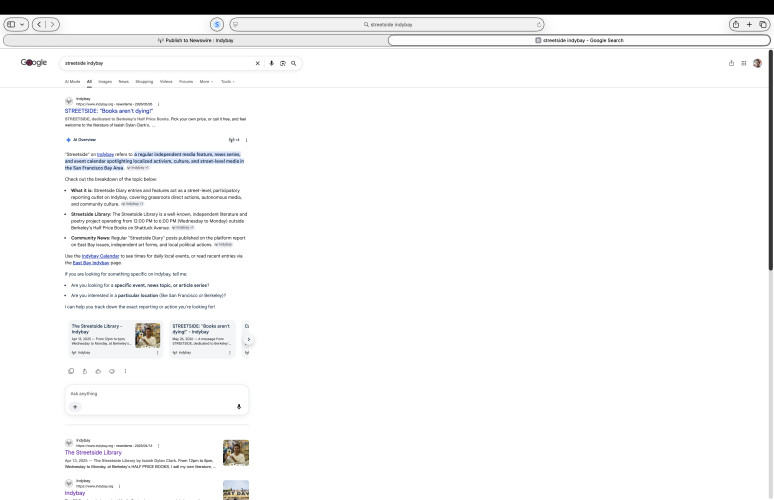Image resolution: width=774 pixels, height=500 pixels.
Task: Switch to Videos results tab
Action: click(166, 81)
